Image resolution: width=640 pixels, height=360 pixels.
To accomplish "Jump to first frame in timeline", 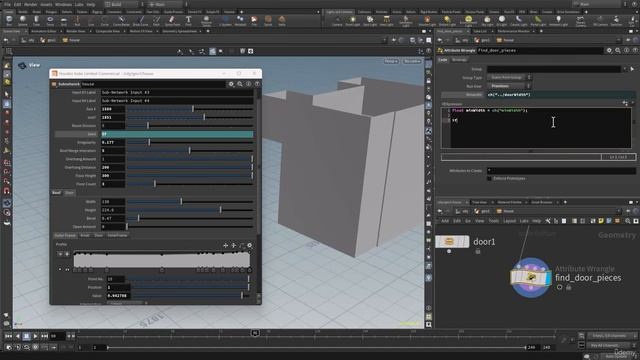I will click(8, 336).
